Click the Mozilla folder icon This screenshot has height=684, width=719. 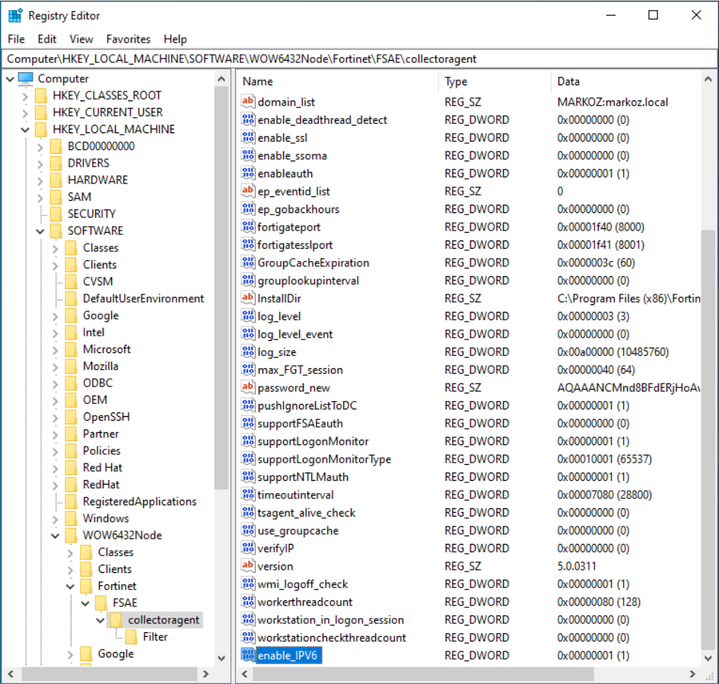pyautogui.click(x=71, y=366)
